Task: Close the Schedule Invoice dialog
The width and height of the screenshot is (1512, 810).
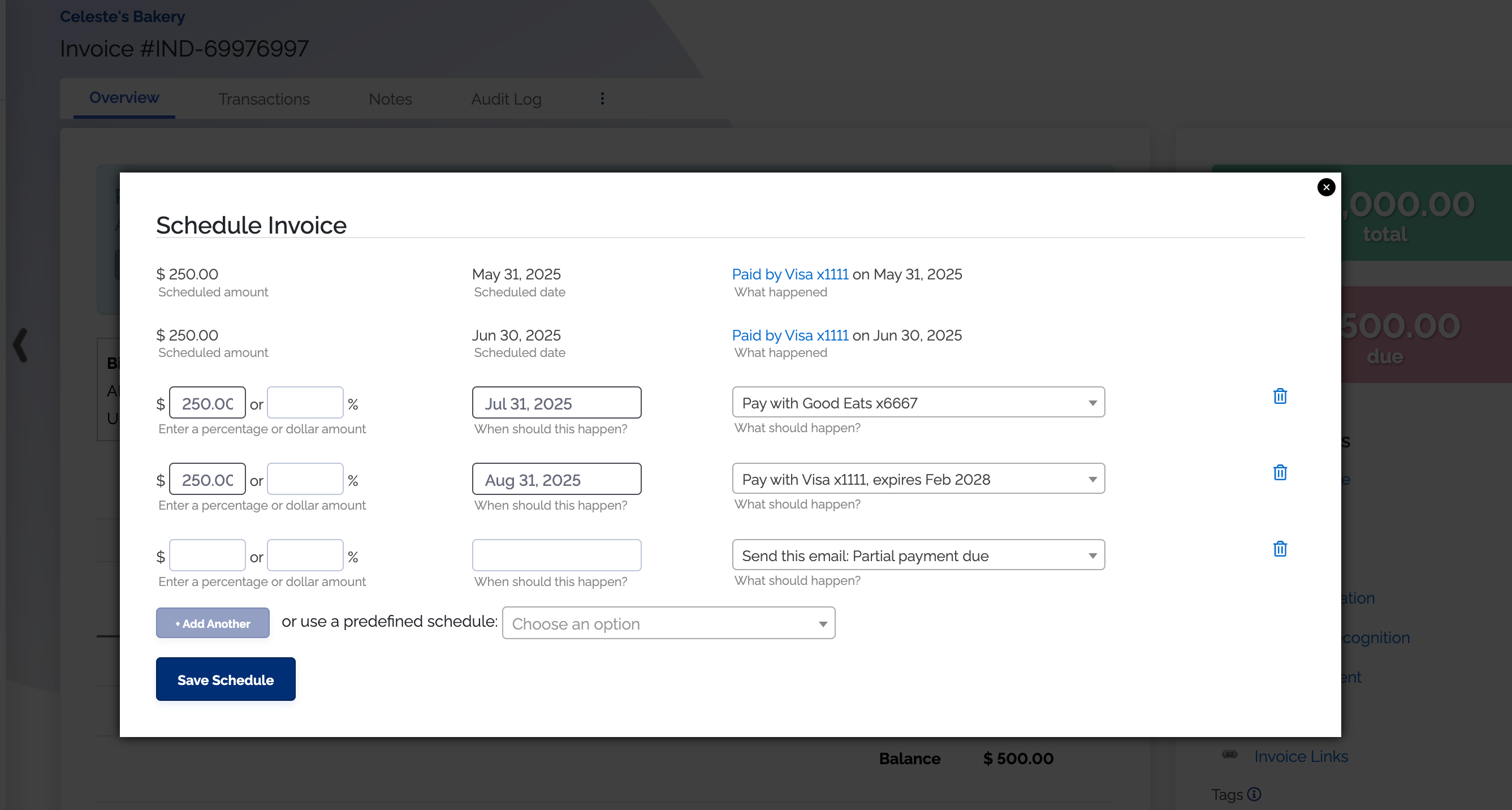Action: click(1326, 187)
